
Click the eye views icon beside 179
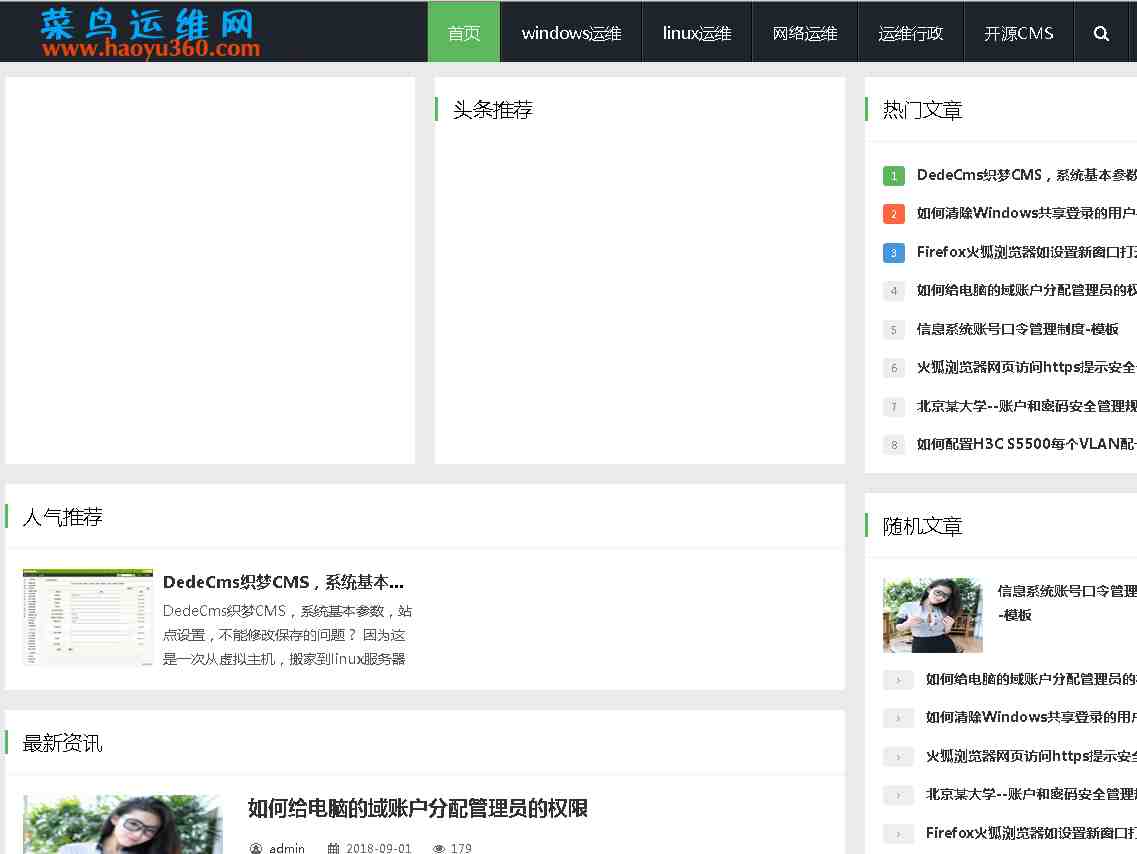click(x=438, y=848)
